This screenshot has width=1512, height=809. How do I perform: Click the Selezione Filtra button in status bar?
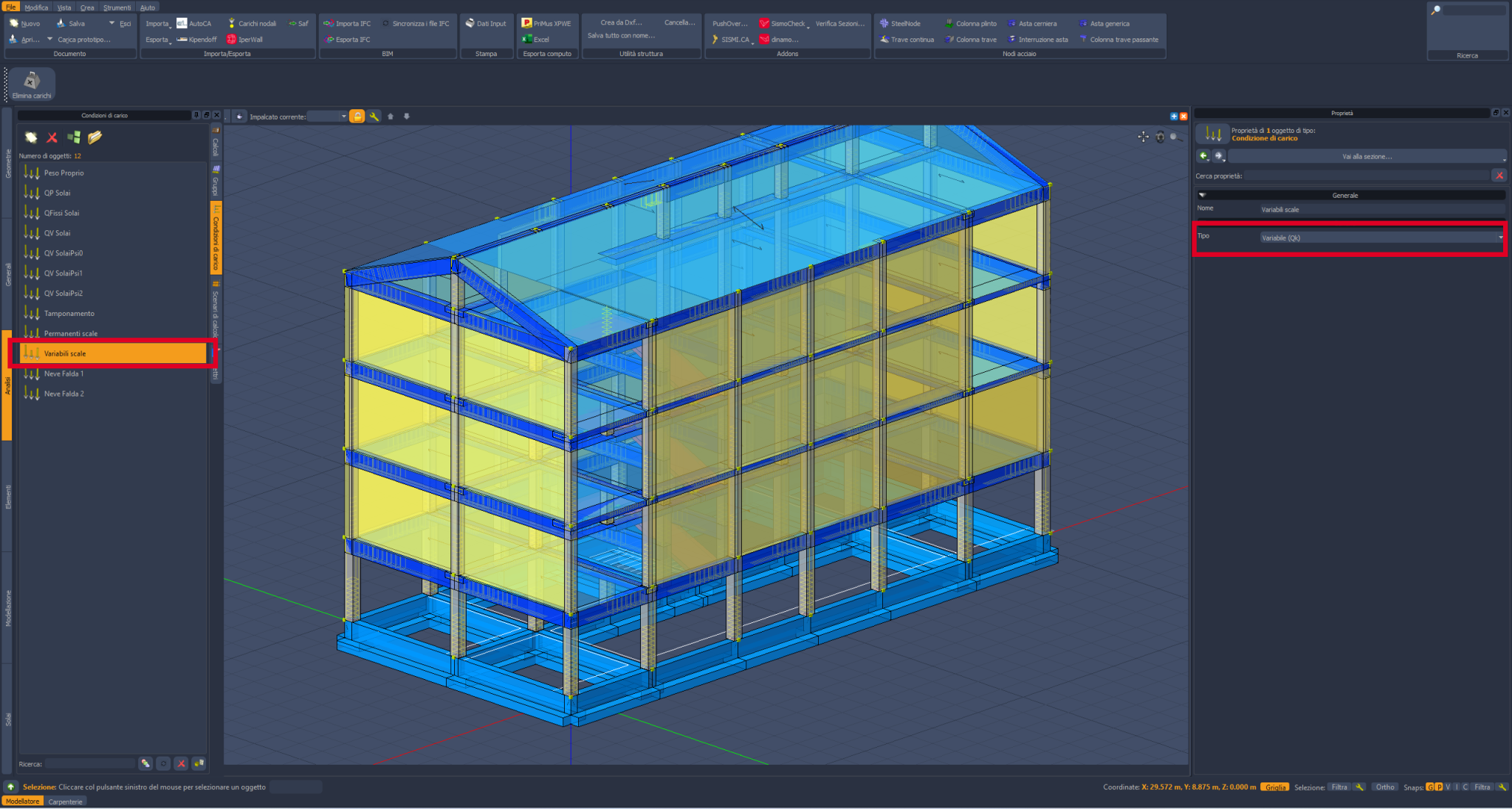click(x=1339, y=787)
